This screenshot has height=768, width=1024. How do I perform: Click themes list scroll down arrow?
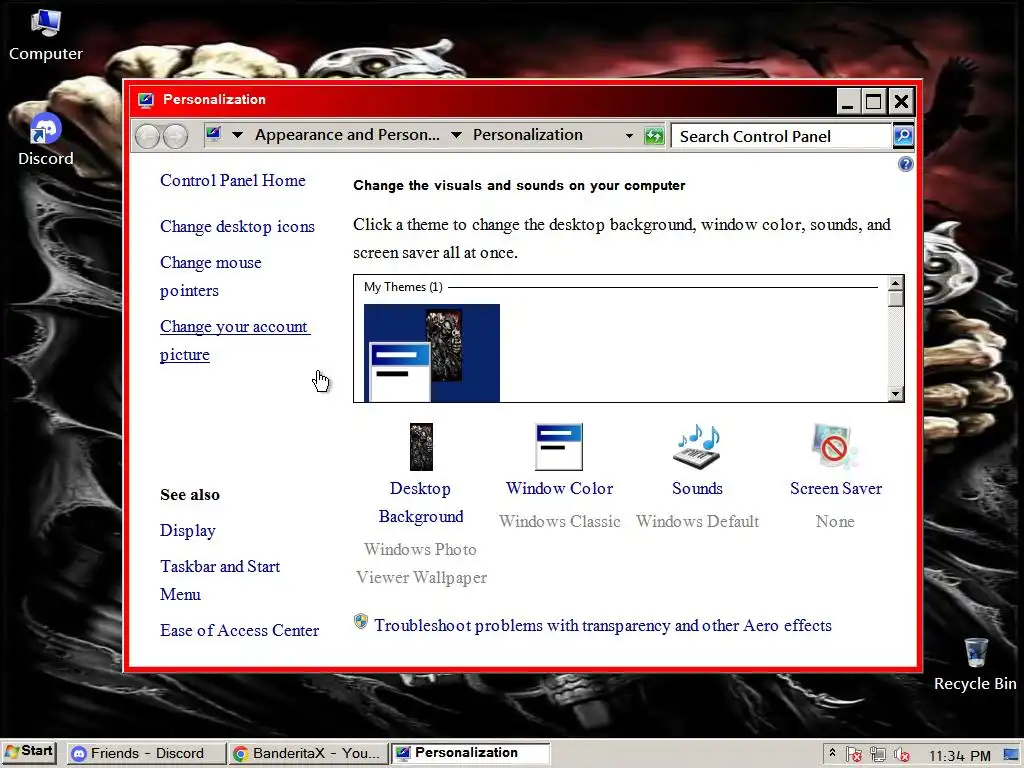pyautogui.click(x=895, y=394)
